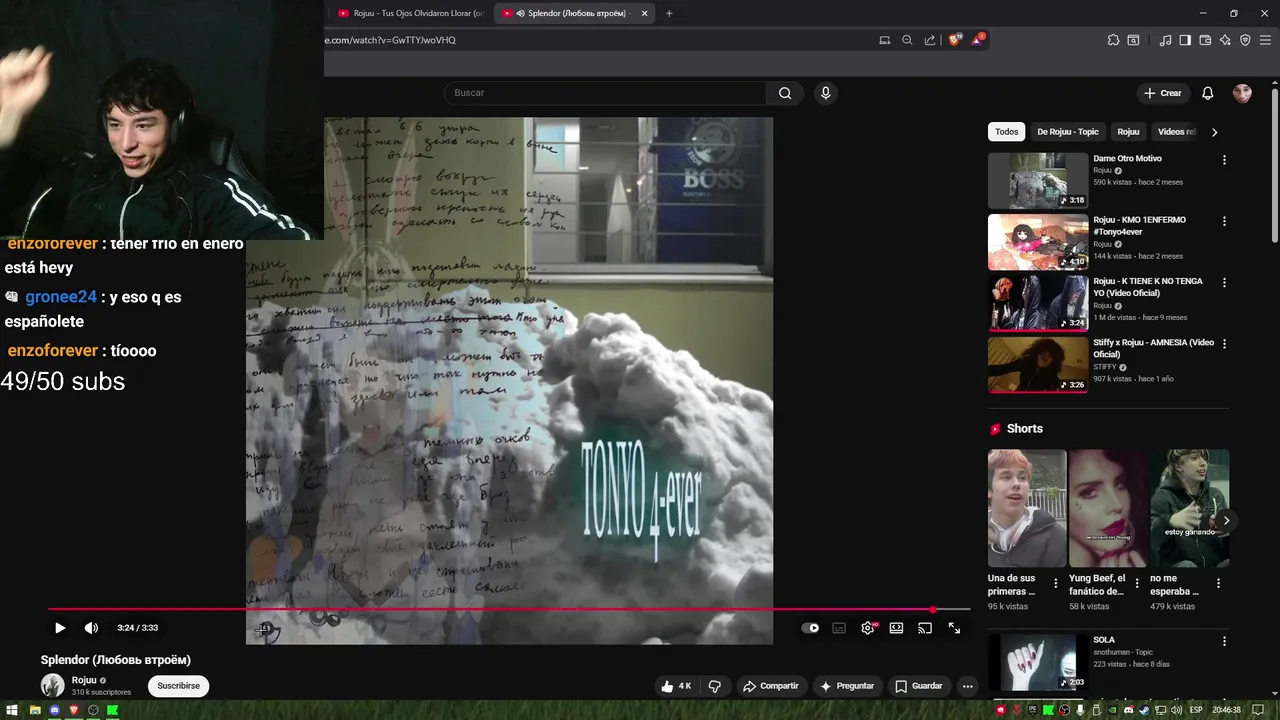Select the Videos rel filter chip
The image size is (1280, 720).
pyautogui.click(x=1174, y=132)
